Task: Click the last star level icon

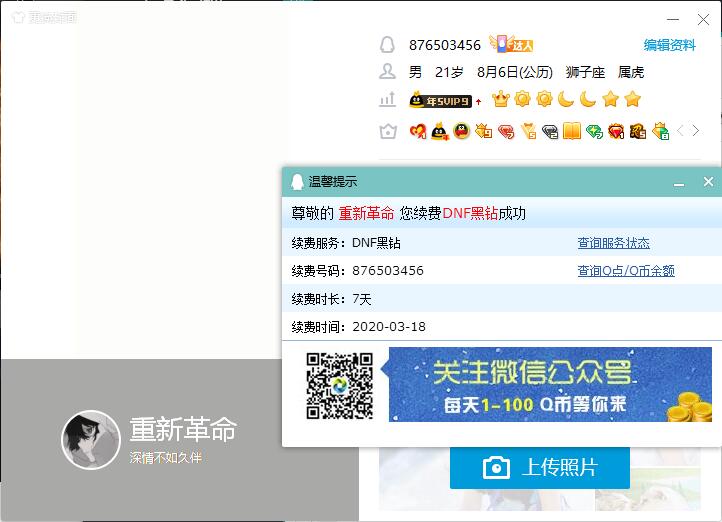Action: [633, 99]
